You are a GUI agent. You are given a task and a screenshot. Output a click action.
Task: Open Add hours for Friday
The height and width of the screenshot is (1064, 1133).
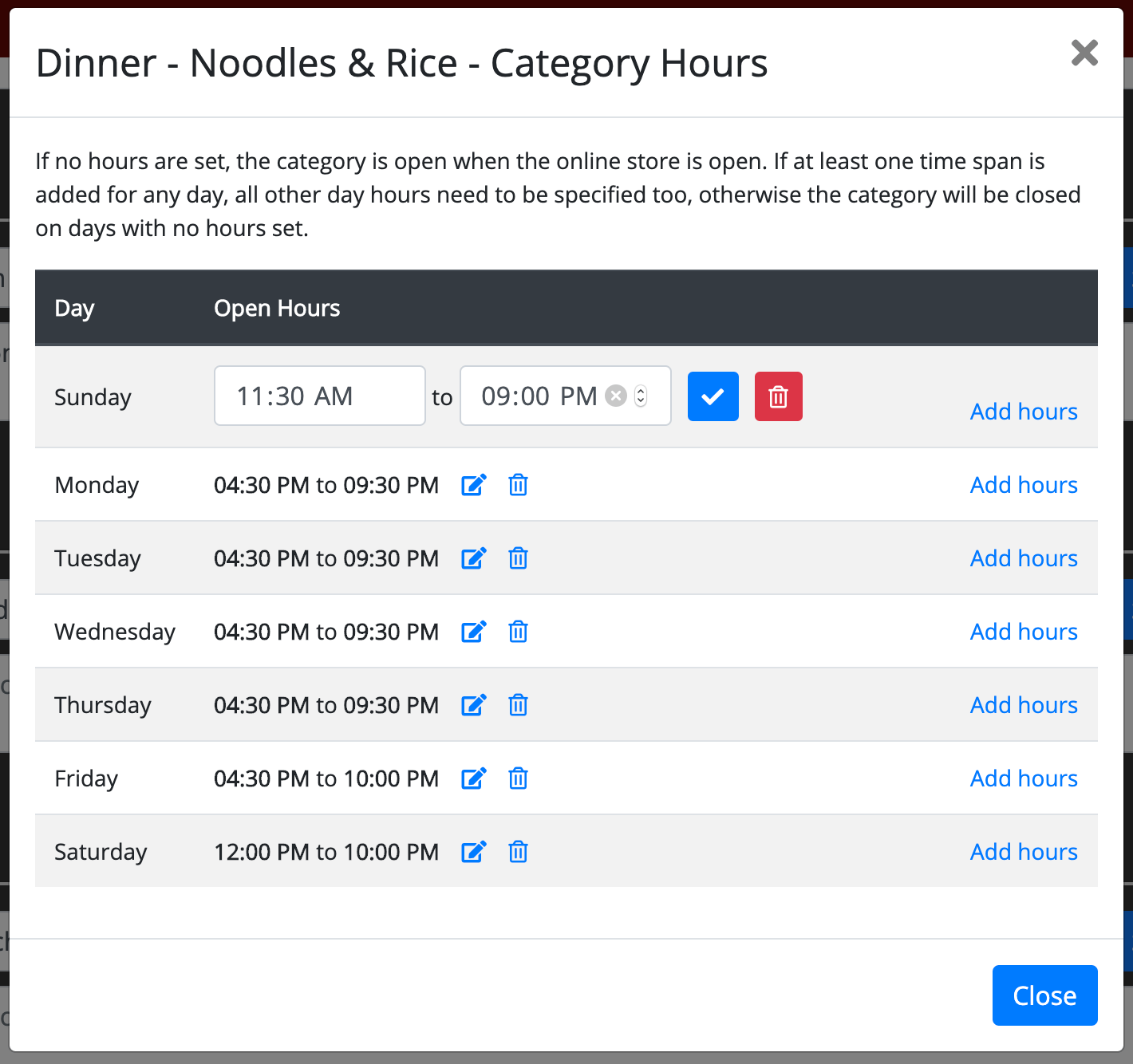coord(1024,778)
